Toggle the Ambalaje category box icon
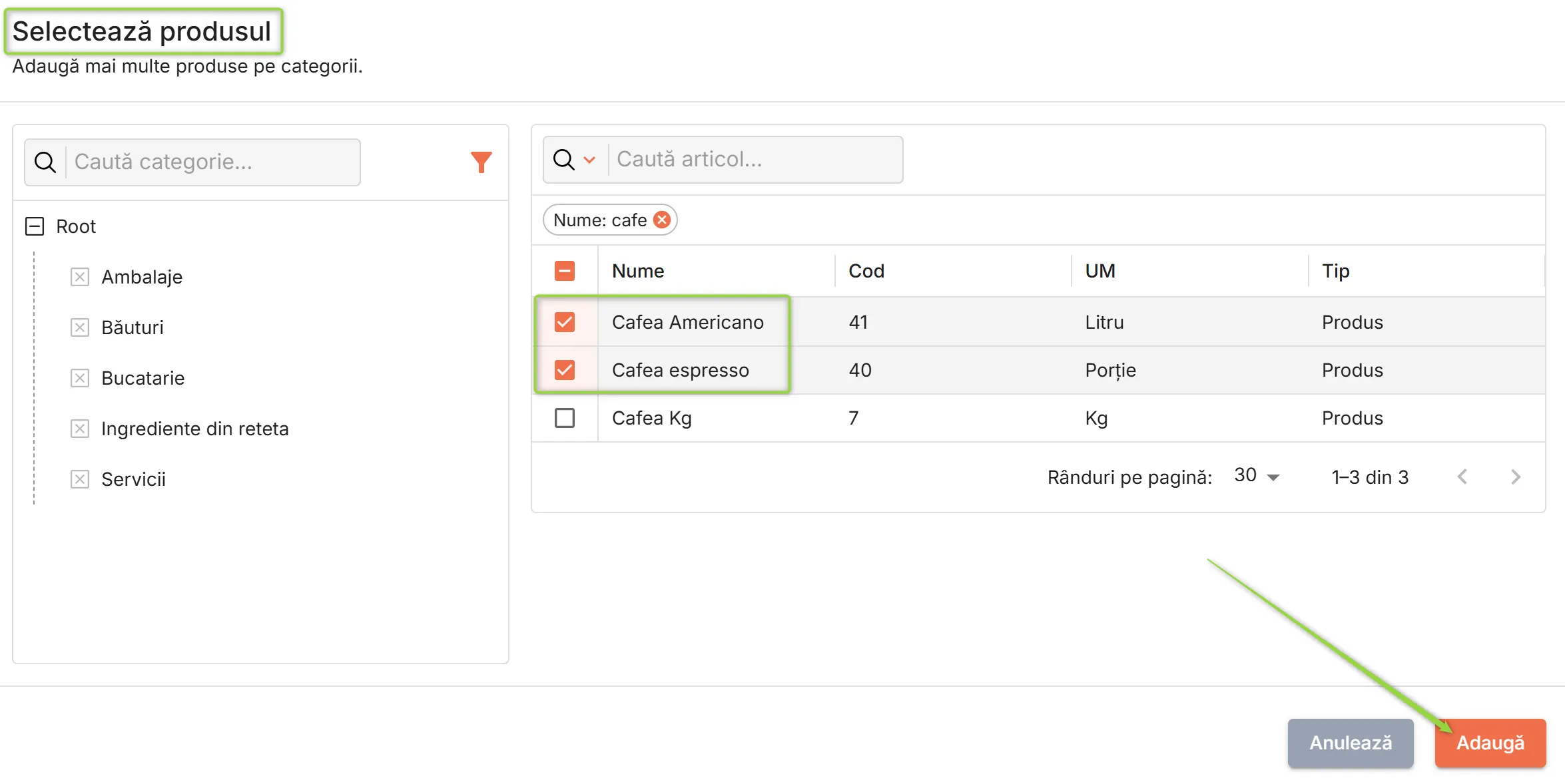This screenshot has height=784, width=1565. 80,277
